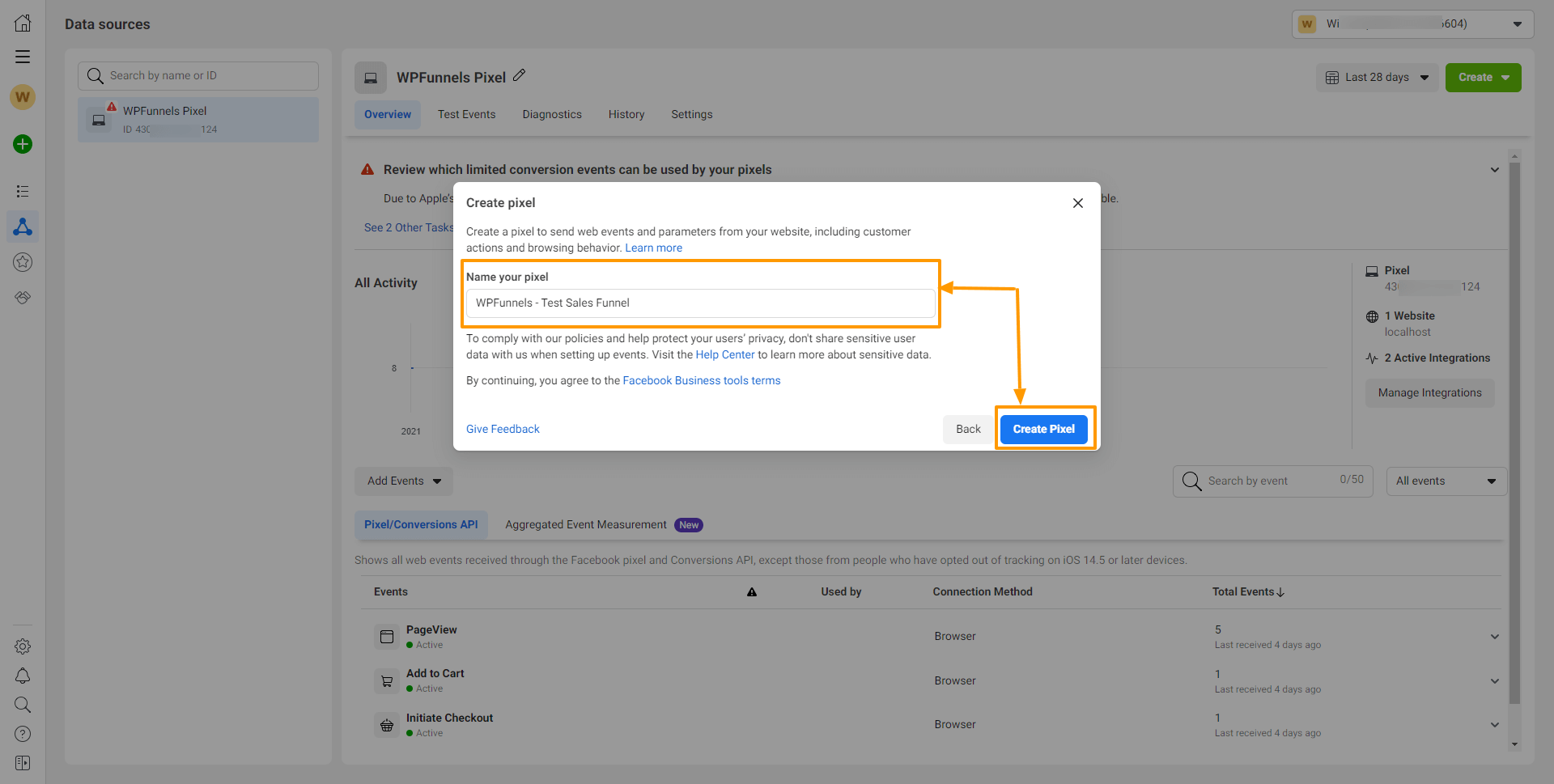Click the bottom sidebar panel icon
Viewport: 1554px width, 784px height.
pyautogui.click(x=23, y=763)
